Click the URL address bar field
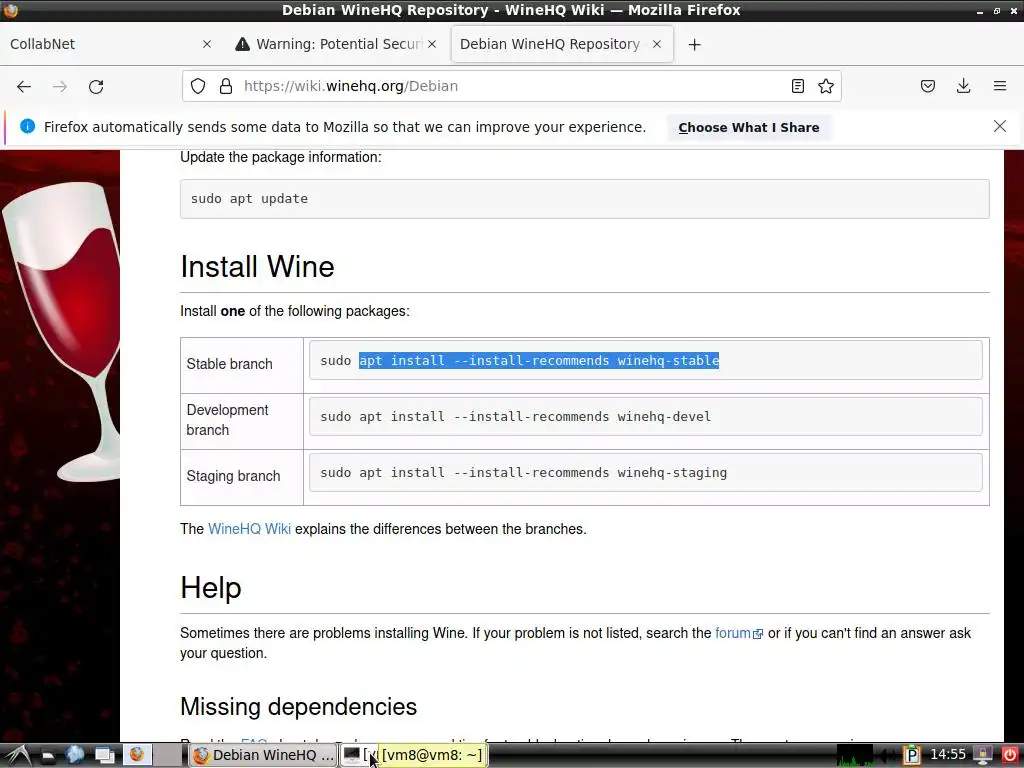The height and width of the screenshot is (768, 1024). pyautogui.click(x=511, y=86)
